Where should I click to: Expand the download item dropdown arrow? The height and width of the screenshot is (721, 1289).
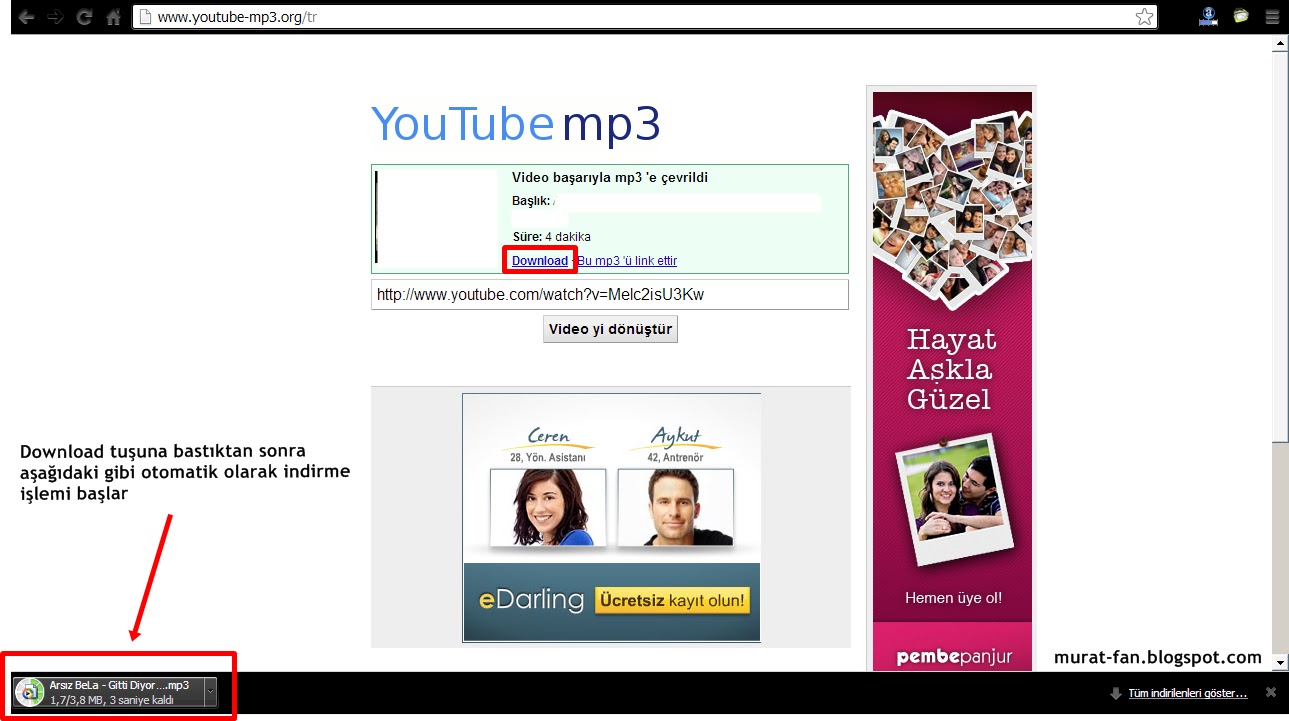210,693
